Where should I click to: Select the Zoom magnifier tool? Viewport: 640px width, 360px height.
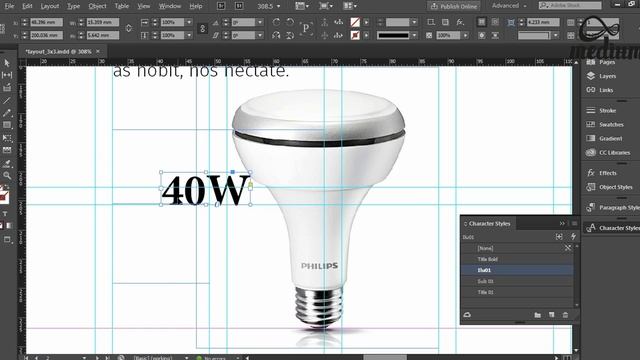click(7, 176)
